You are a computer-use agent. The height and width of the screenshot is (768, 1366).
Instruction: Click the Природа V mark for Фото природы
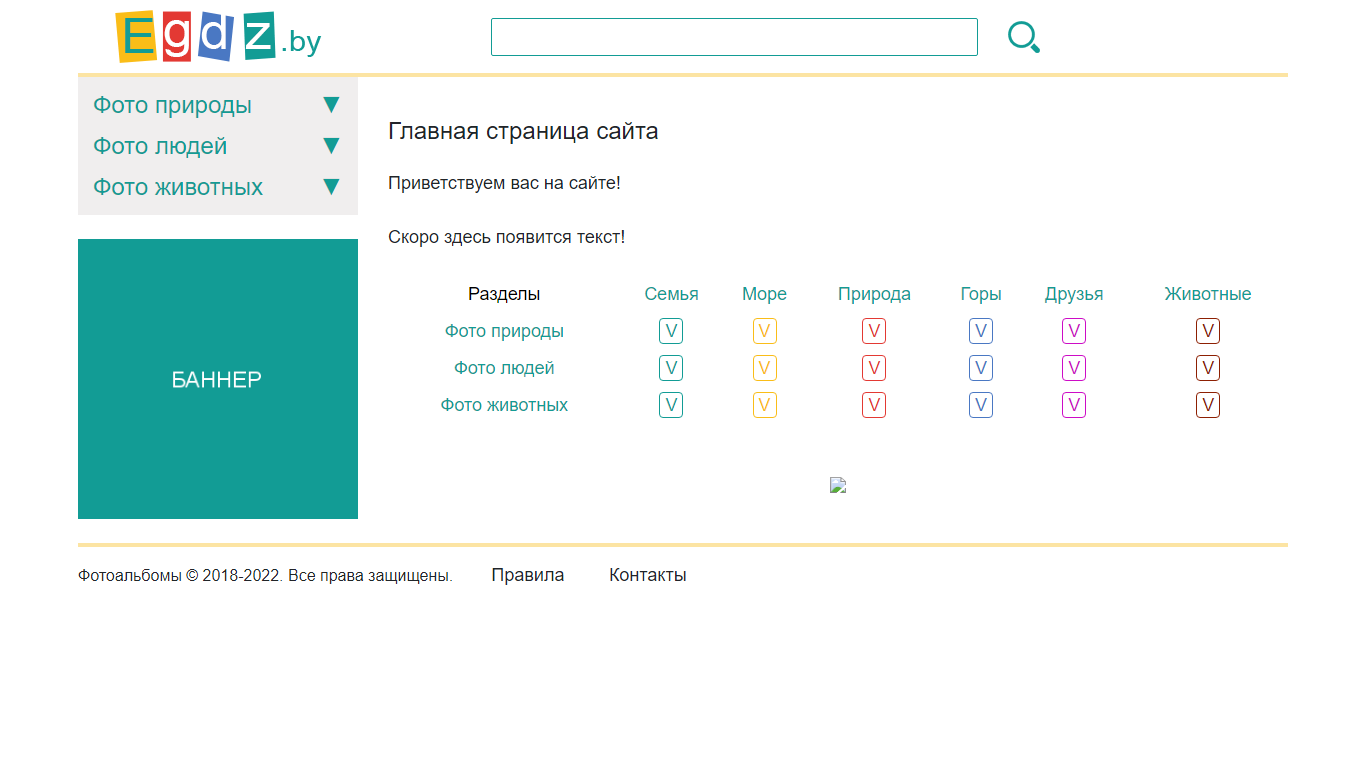point(874,331)
